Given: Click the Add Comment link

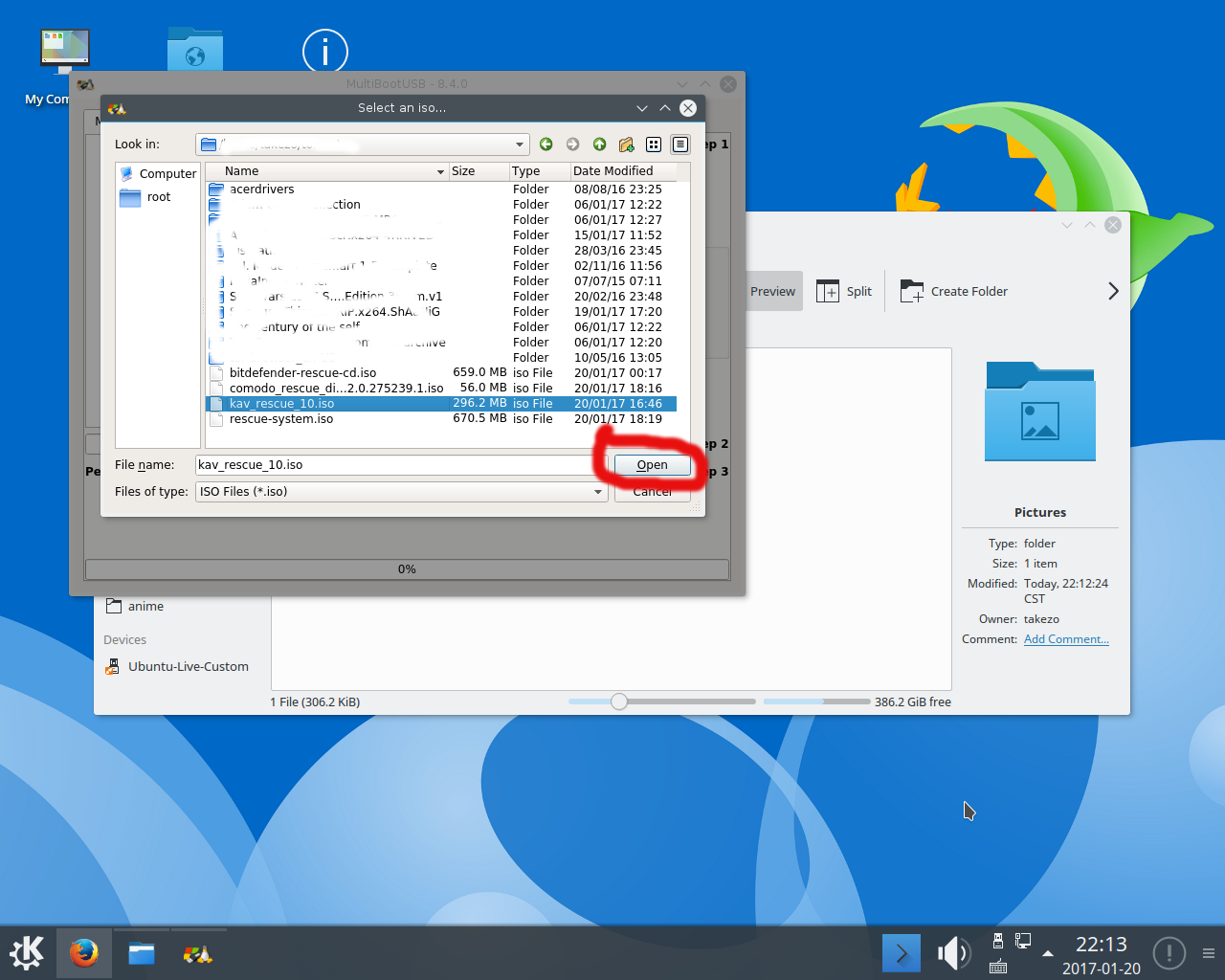Looking at the screenshot, I should pyautogui.click(x=1066, y=639).
